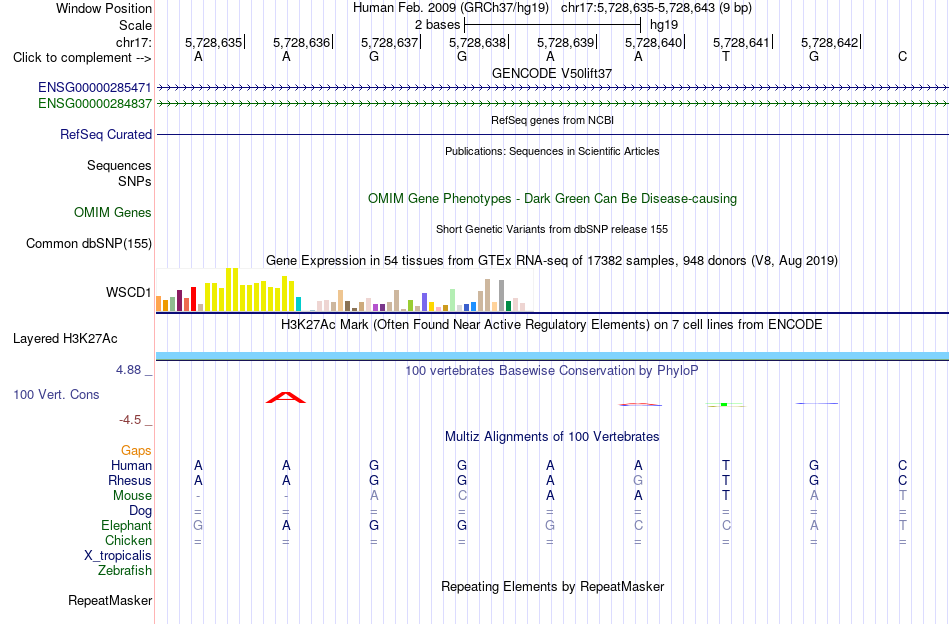Open the RefSeq Curated track label
Viewport: 950px width, 624px height.
pyautogui.click(x=106, y=134)
